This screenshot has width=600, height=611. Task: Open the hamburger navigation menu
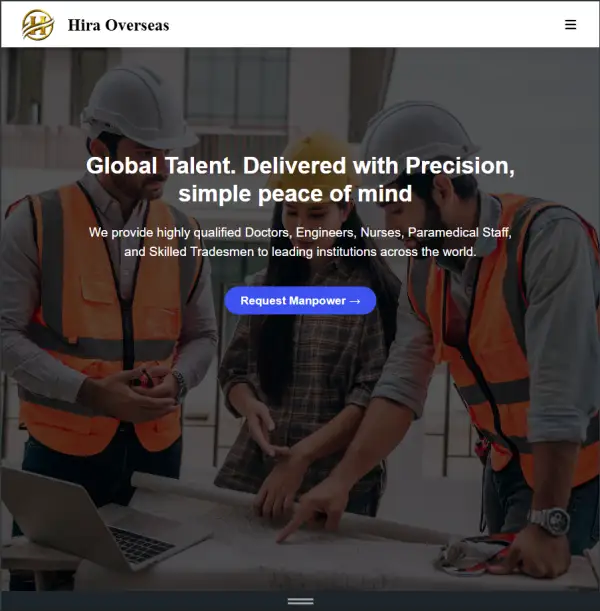pyautogui.click(x=570, y=25)
